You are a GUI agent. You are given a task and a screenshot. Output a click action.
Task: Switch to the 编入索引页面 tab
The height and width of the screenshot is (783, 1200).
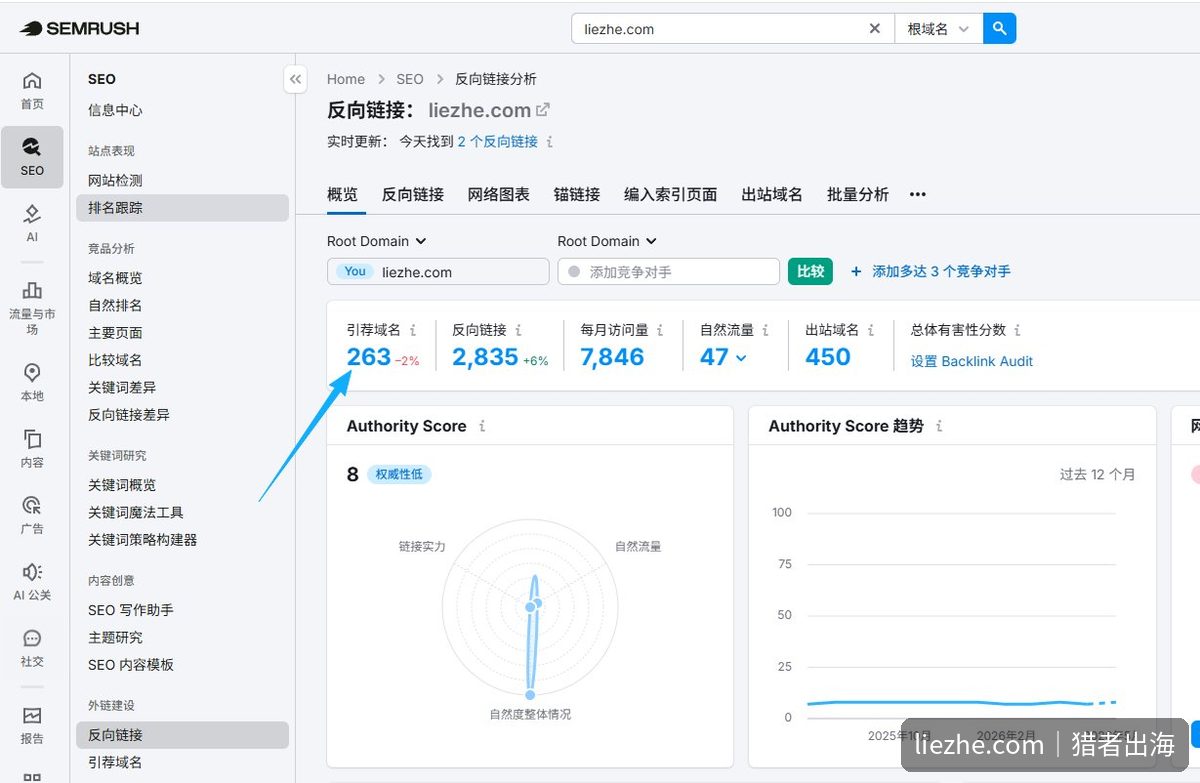pyautogui.click(x=671, y=195)
